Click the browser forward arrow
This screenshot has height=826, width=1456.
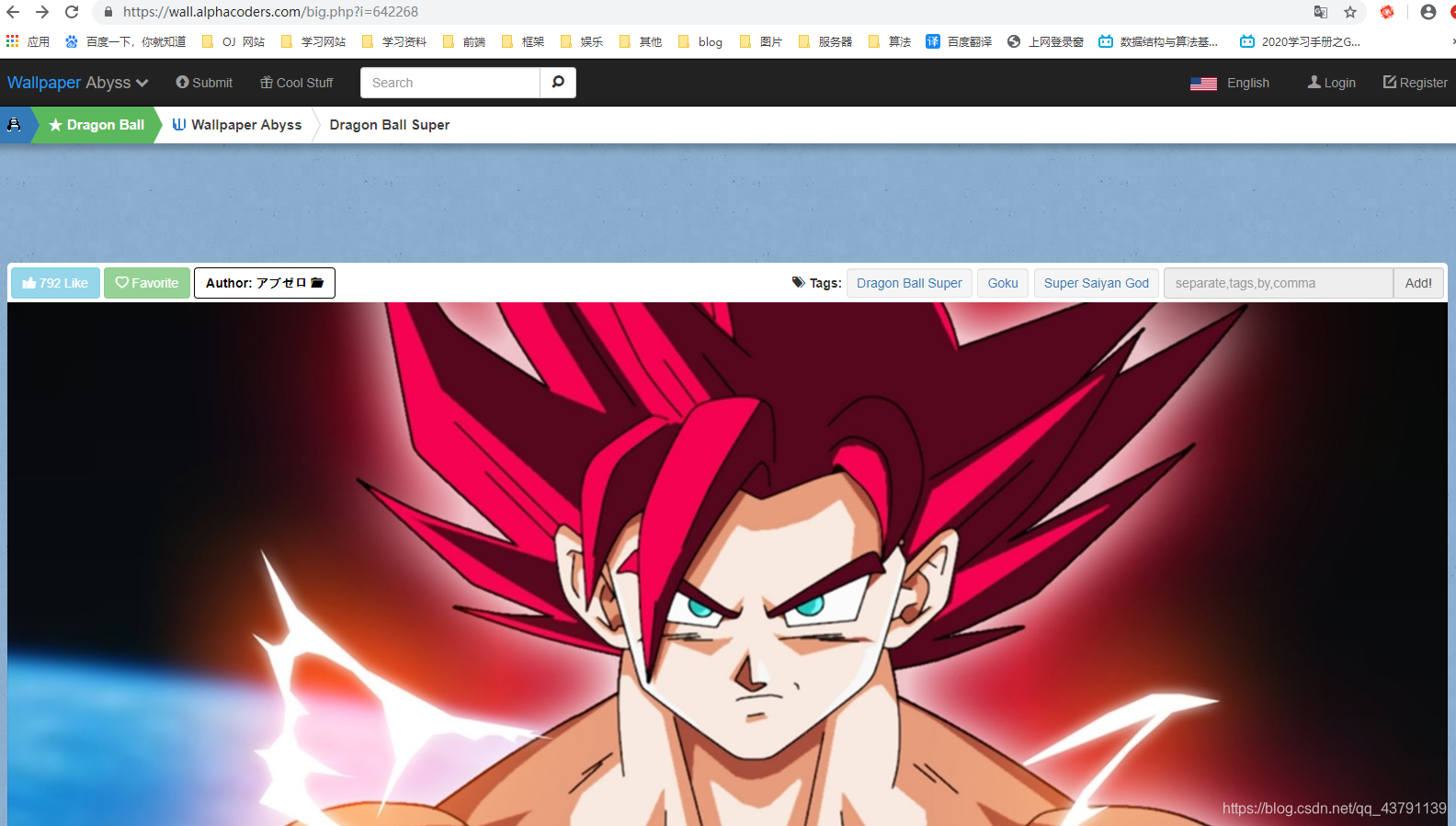[x=42, y=12]
